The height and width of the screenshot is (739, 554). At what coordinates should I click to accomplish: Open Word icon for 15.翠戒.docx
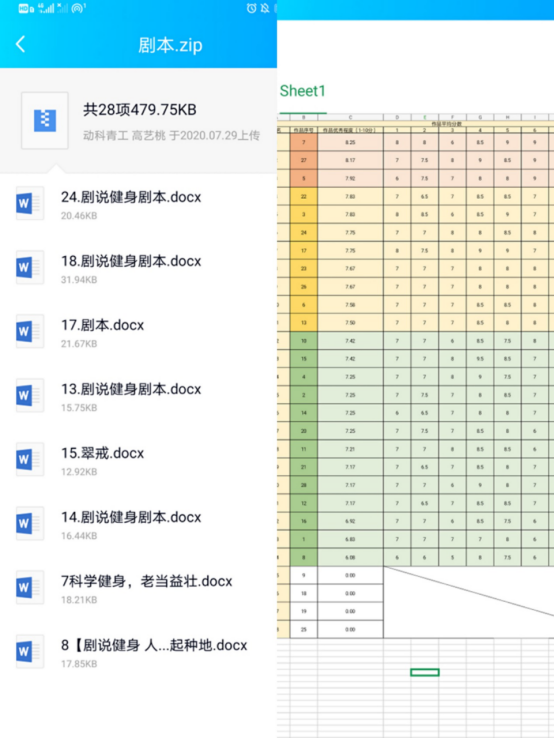tap(29, 460)
